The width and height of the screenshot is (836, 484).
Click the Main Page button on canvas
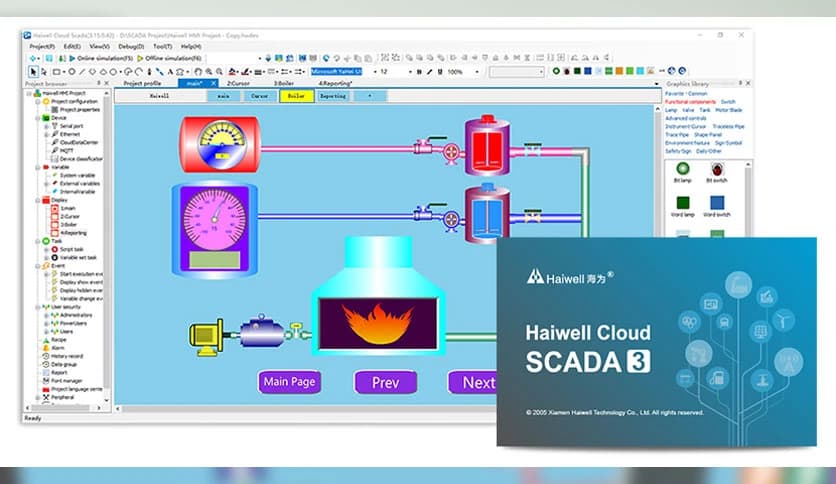[290, 382]
